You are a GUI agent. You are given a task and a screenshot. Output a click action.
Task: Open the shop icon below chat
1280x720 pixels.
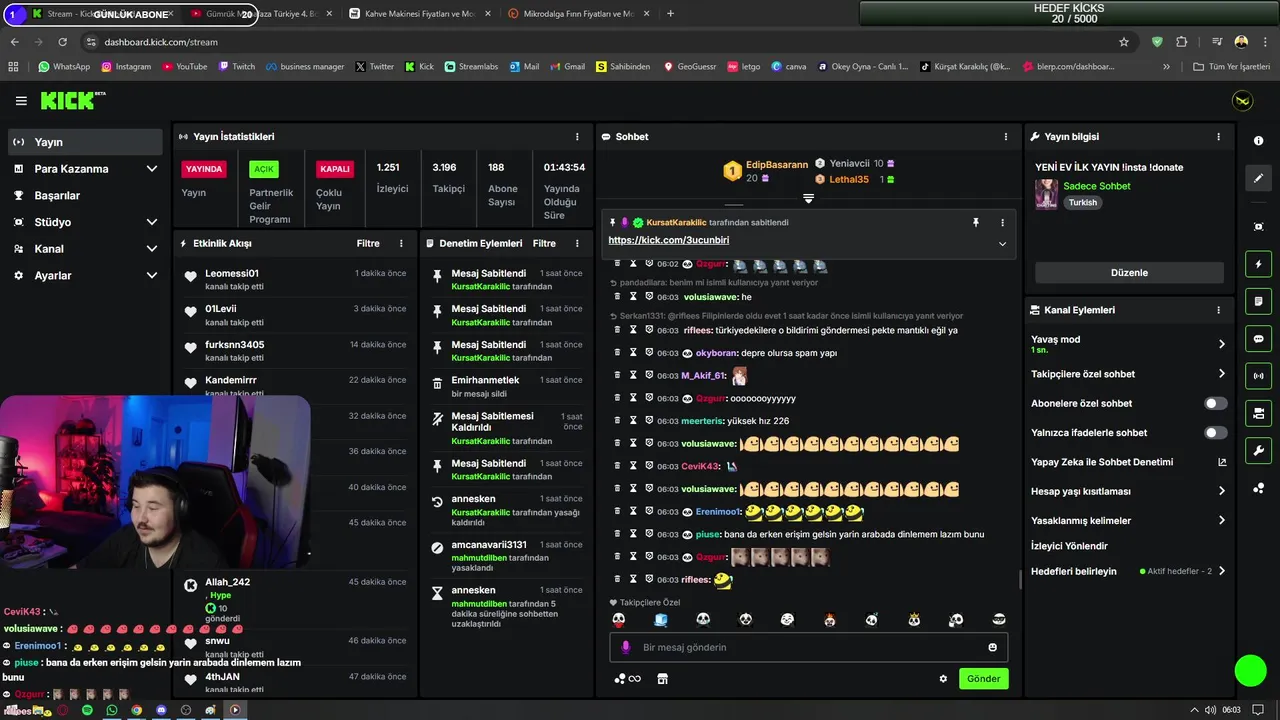(662, 679)
